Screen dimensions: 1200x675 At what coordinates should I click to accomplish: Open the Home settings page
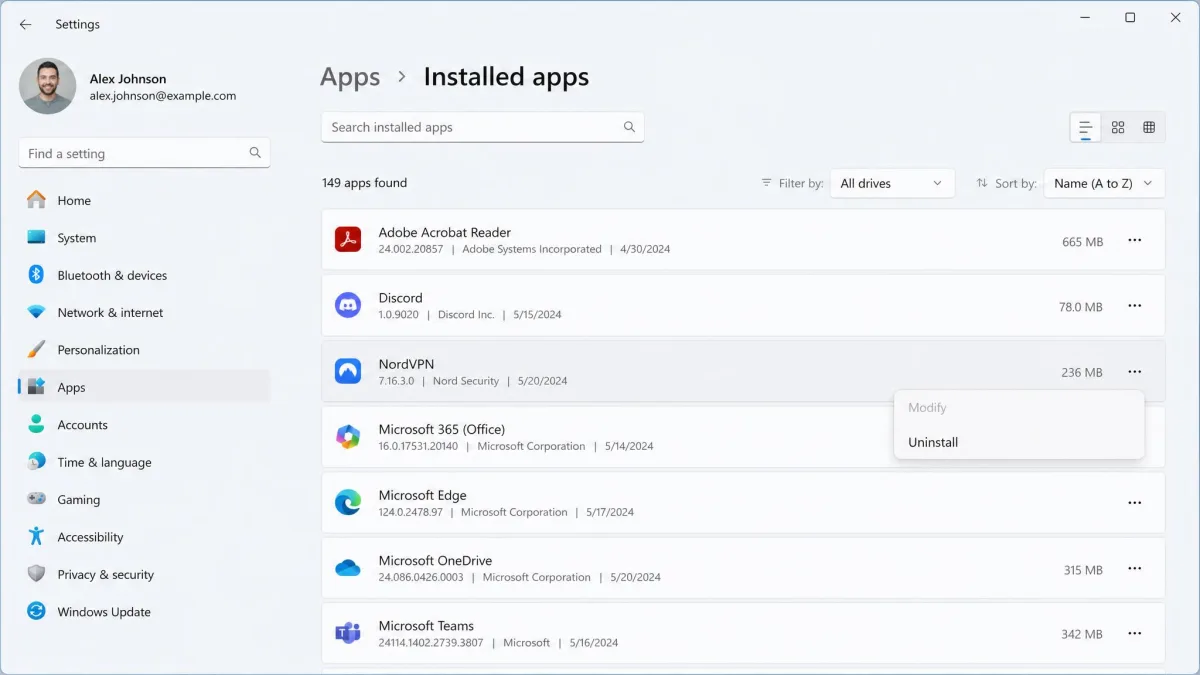click(x=144, y=200)
